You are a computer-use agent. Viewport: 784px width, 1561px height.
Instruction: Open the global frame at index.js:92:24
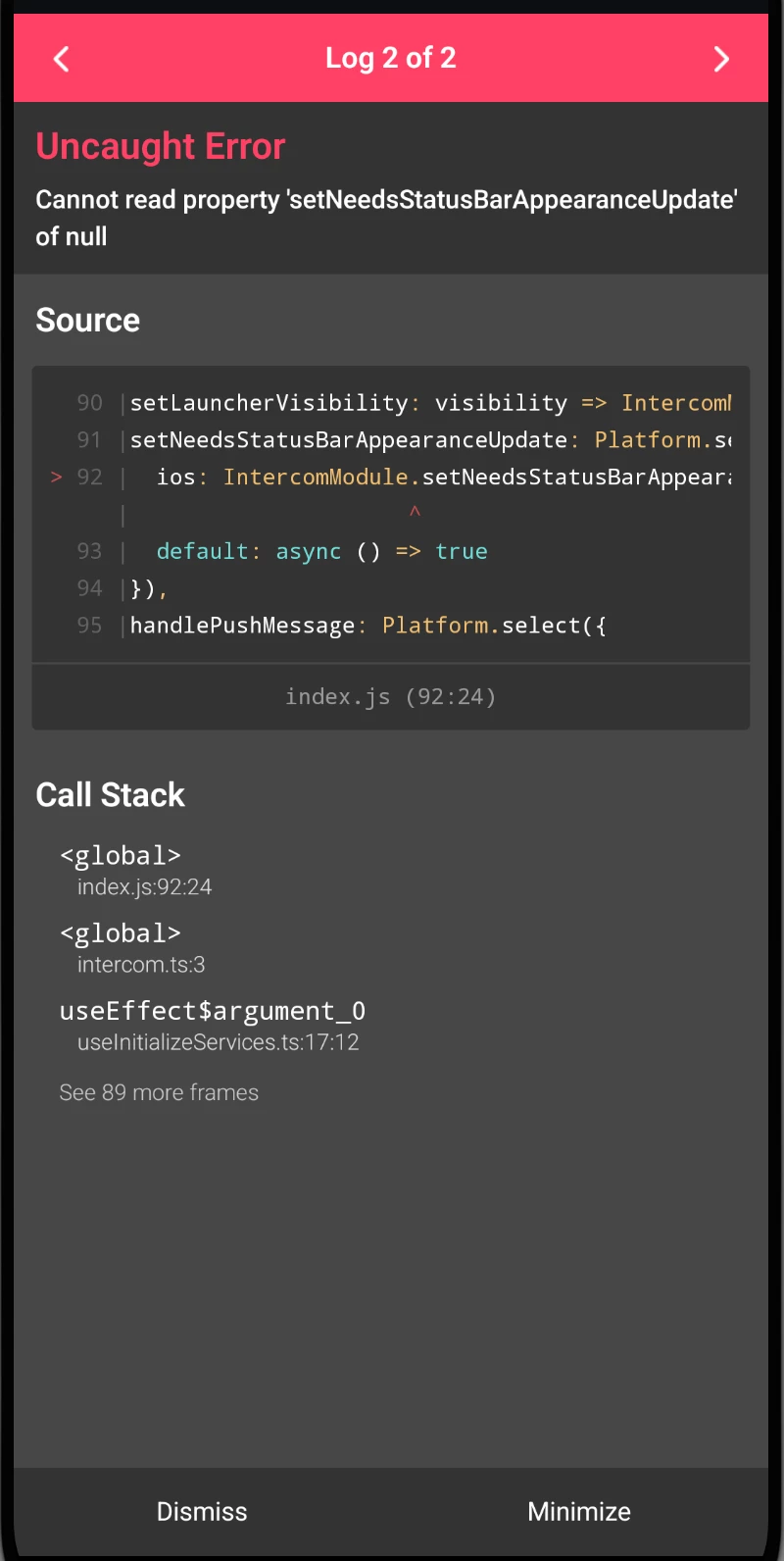tap(135, 870)
